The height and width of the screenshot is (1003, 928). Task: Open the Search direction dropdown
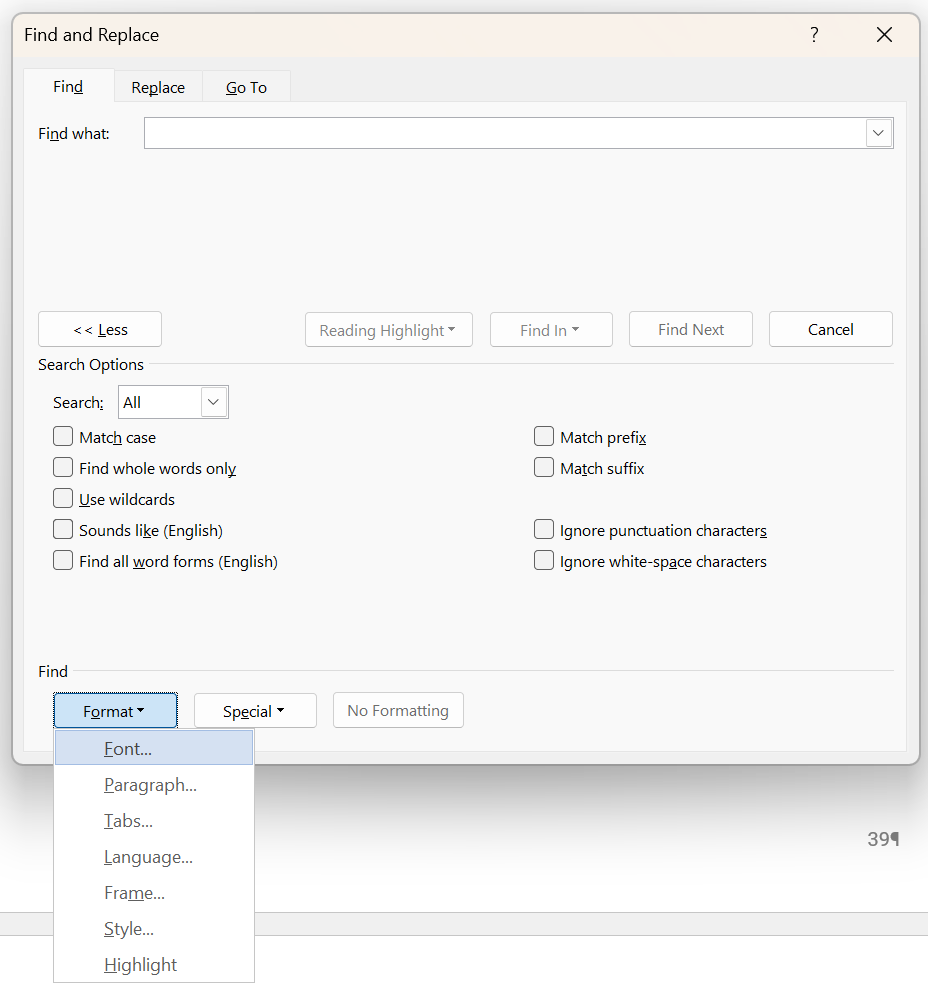click(x=213, y=402)
